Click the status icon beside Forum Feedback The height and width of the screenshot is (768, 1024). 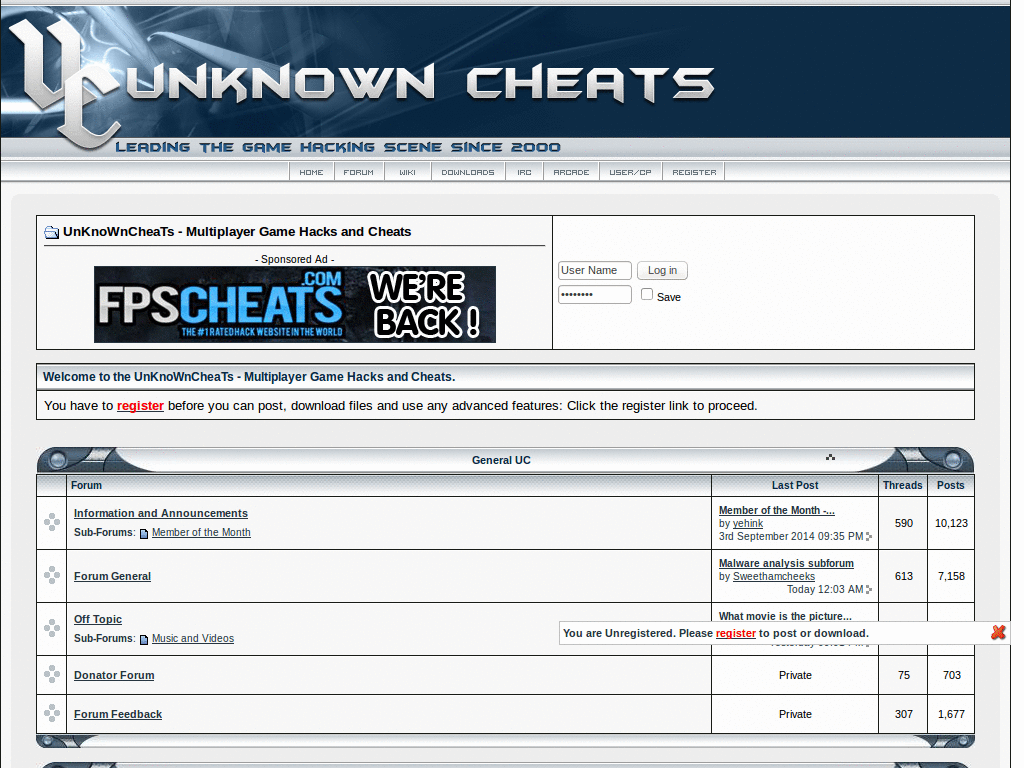point(51,714)
